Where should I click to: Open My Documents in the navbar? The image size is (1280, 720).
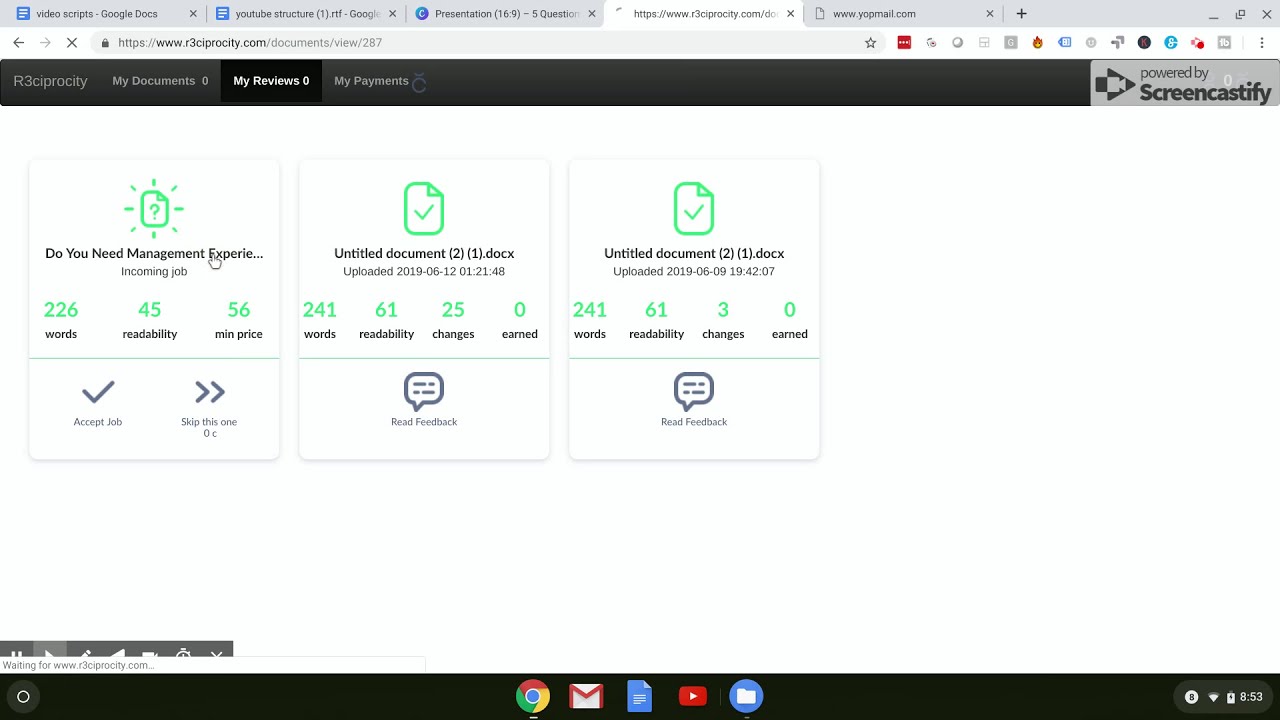(x=160, y=81)
